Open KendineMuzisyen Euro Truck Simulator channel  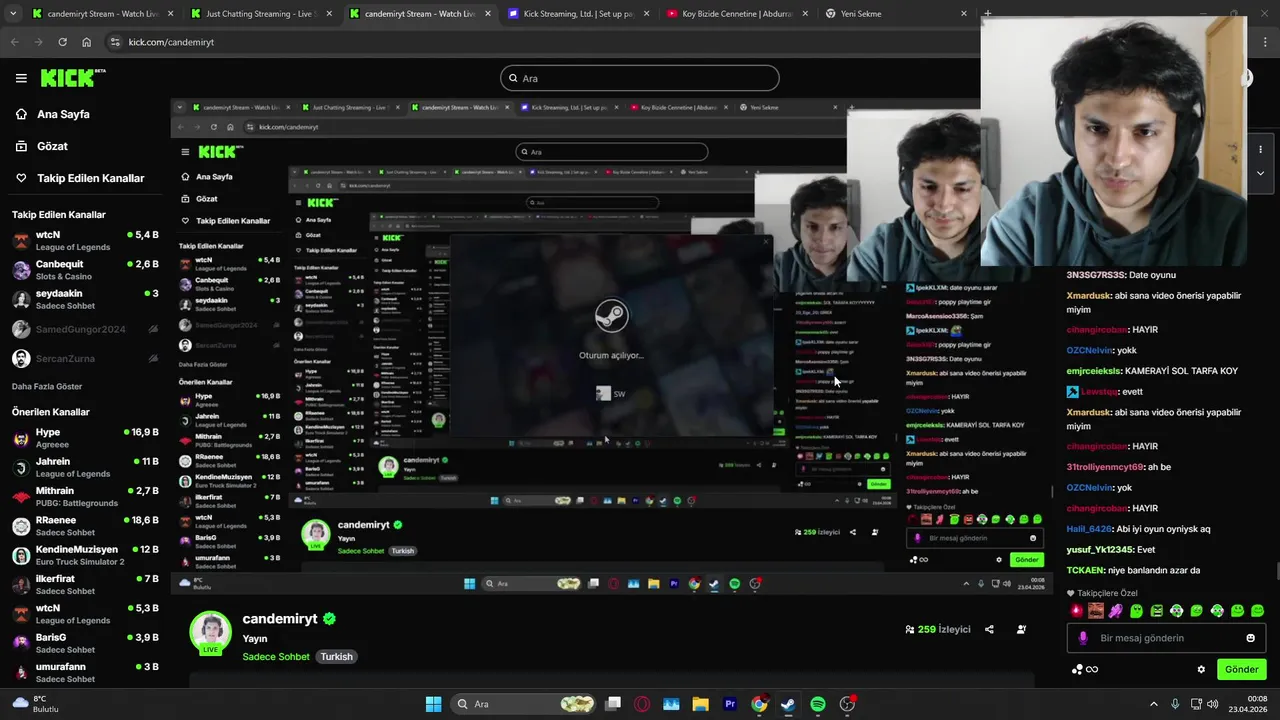(85, 555)
